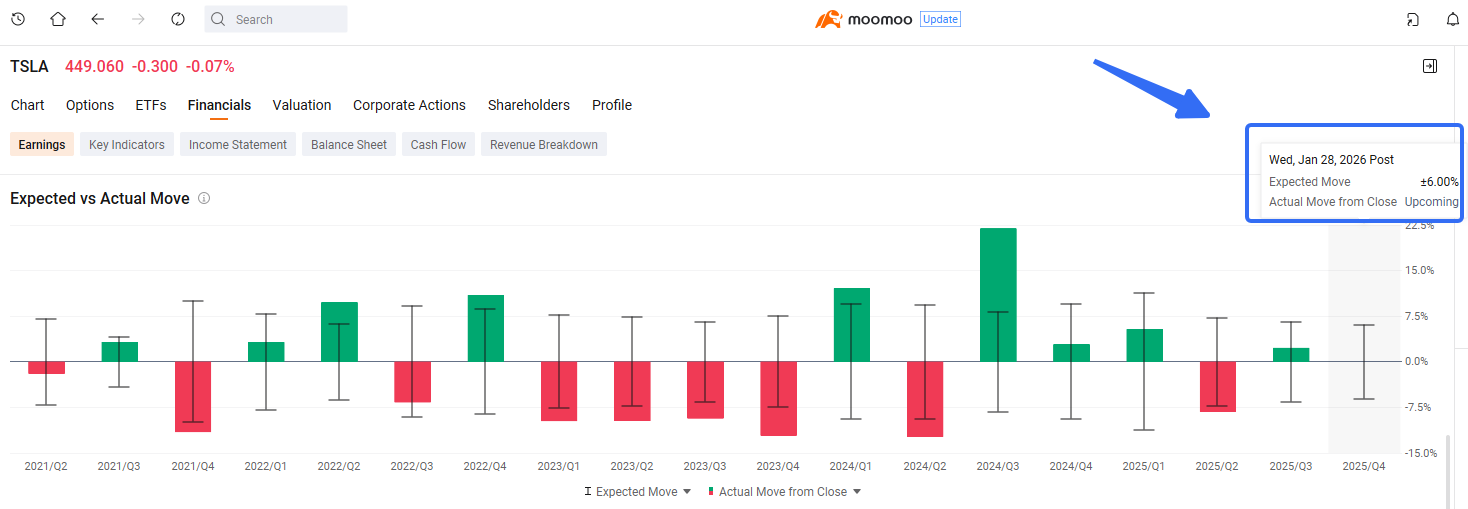The width and height of the screenshot is (1468, 509).
Task: Click the -0.07% change percentage
Action: pyautogui.click(x=211, y=66)
